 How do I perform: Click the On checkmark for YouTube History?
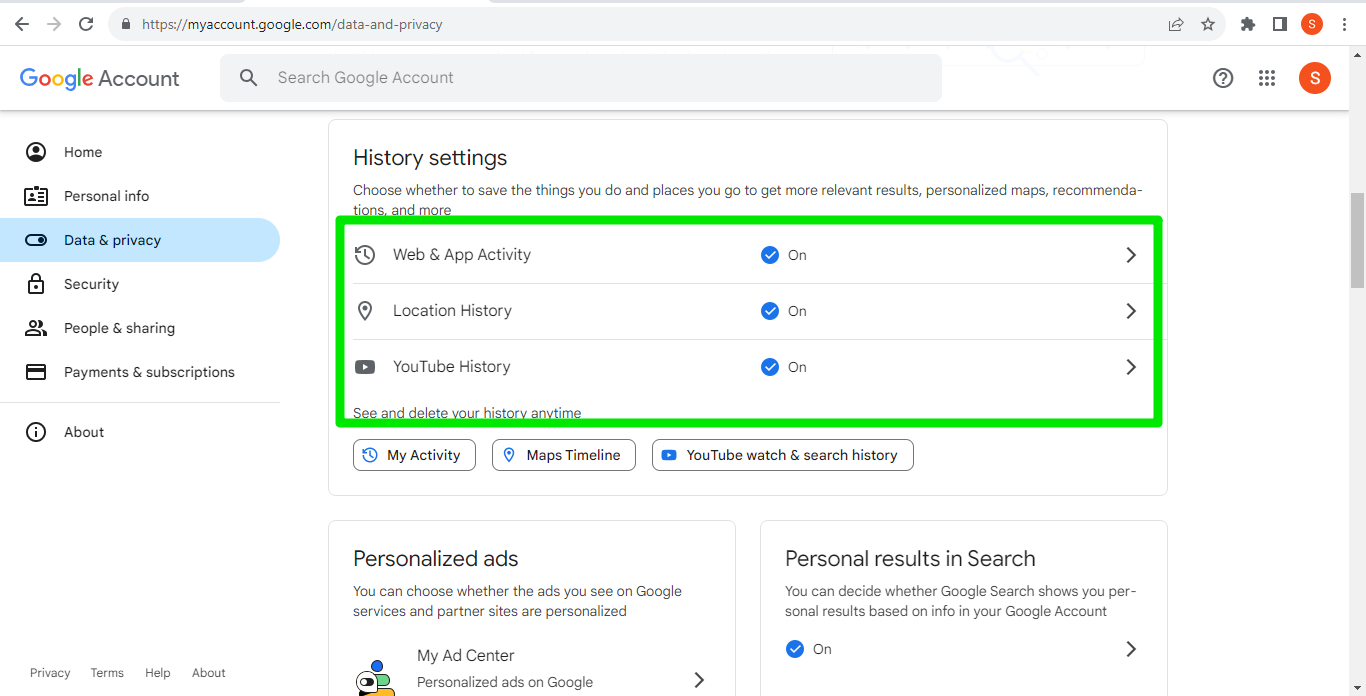pyautogui.click(x=770, y=367)
